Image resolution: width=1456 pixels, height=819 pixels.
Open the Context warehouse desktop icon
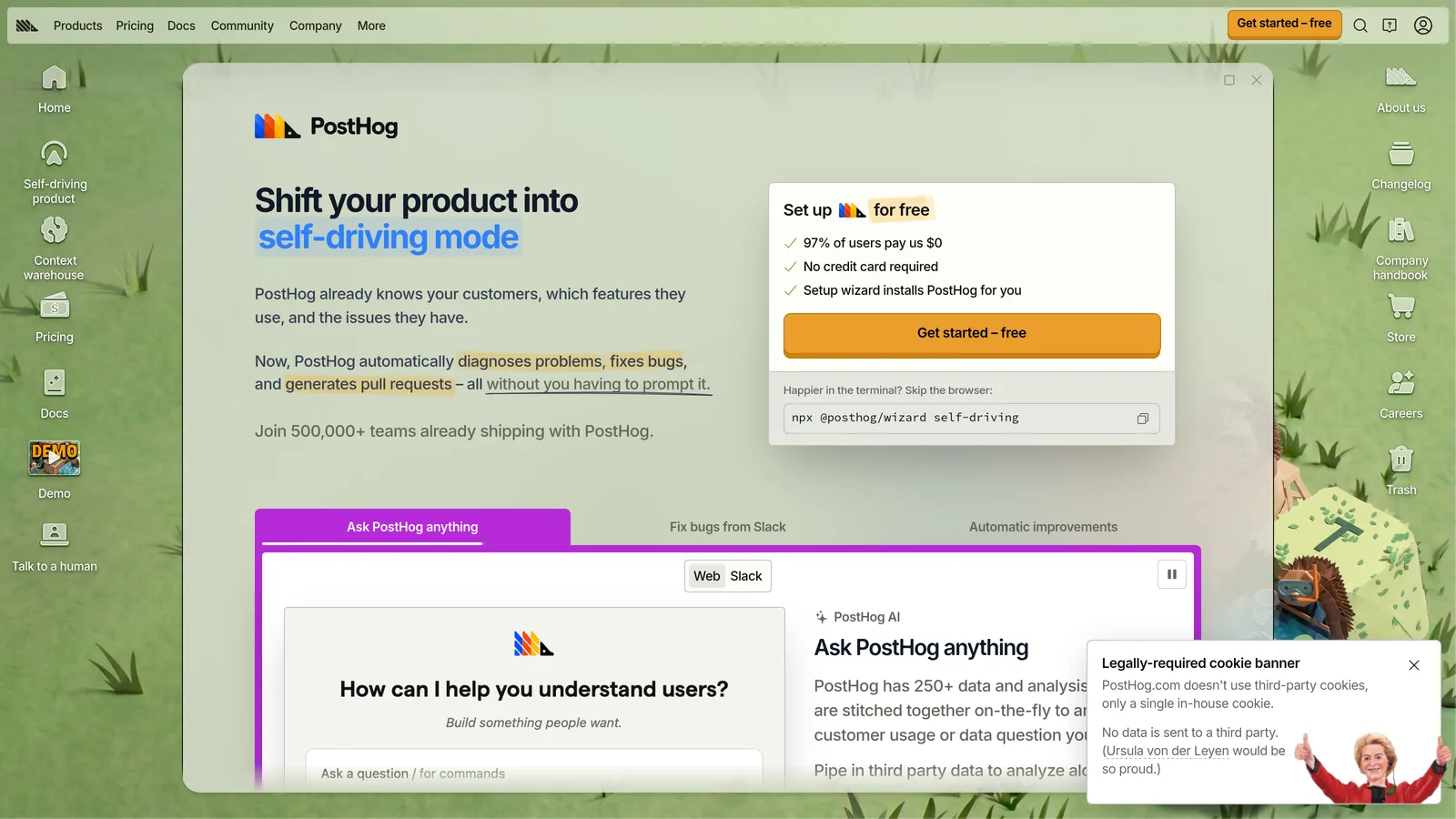[x=55, y=248]
